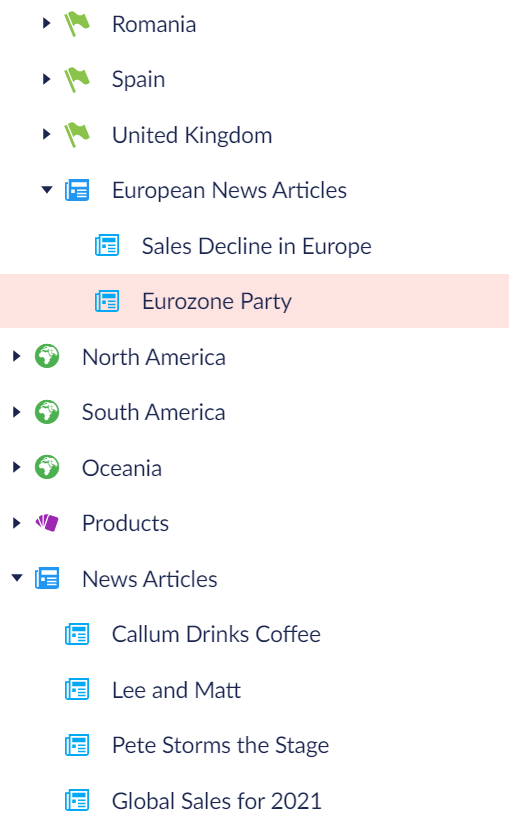Expand the South America node arrow
Screen dimensions: 509x836
pyautogui.click(x=17, y=411)
